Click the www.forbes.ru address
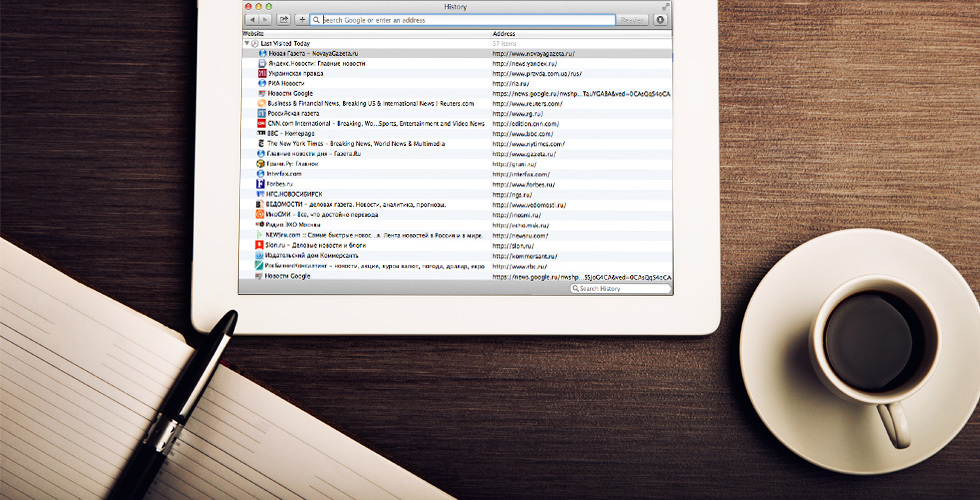The height and width of the screenshot is (500, 980). [524, 184]
